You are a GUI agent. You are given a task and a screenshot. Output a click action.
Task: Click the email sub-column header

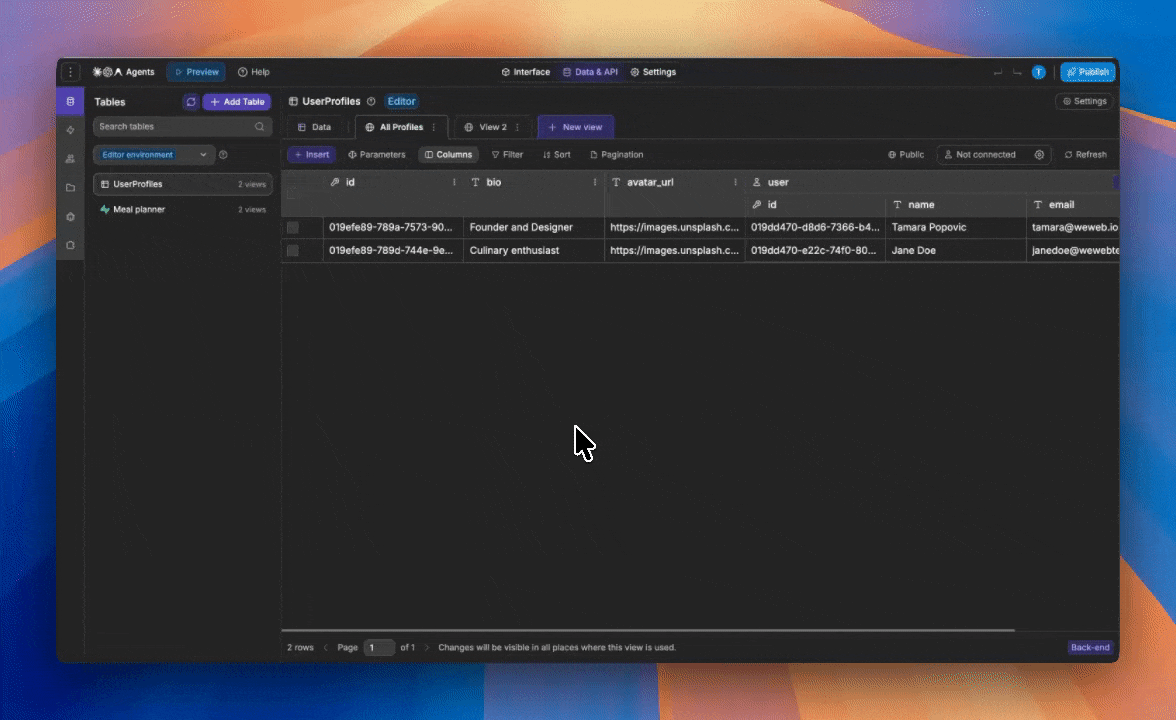coord(1073,205)
